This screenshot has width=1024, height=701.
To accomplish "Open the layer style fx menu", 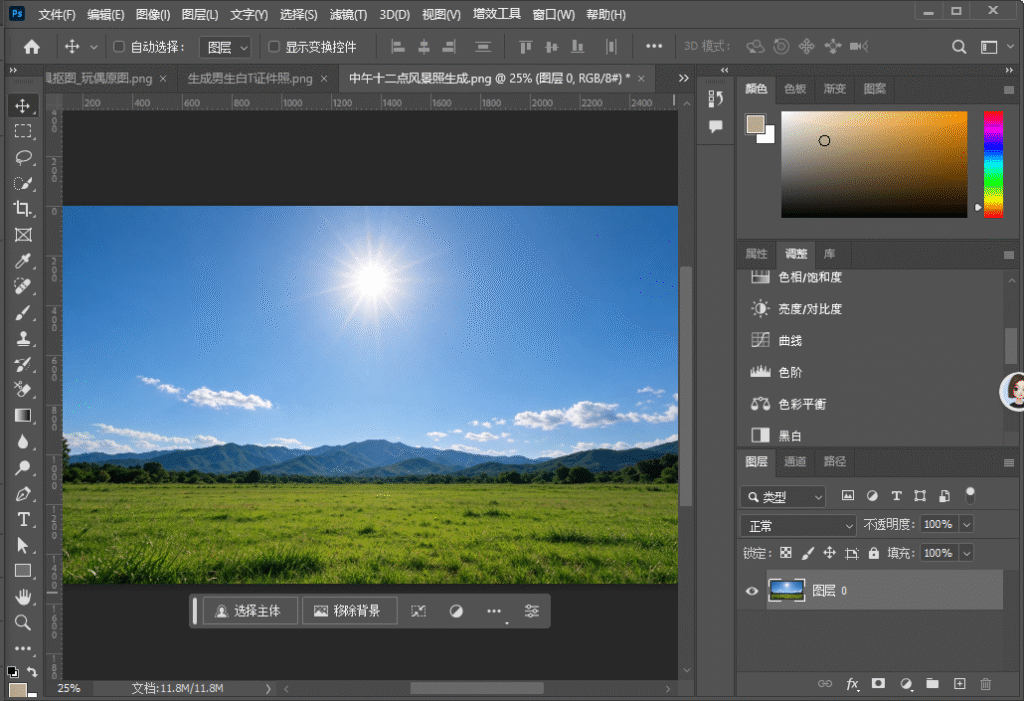I will [x=852, y=683].
